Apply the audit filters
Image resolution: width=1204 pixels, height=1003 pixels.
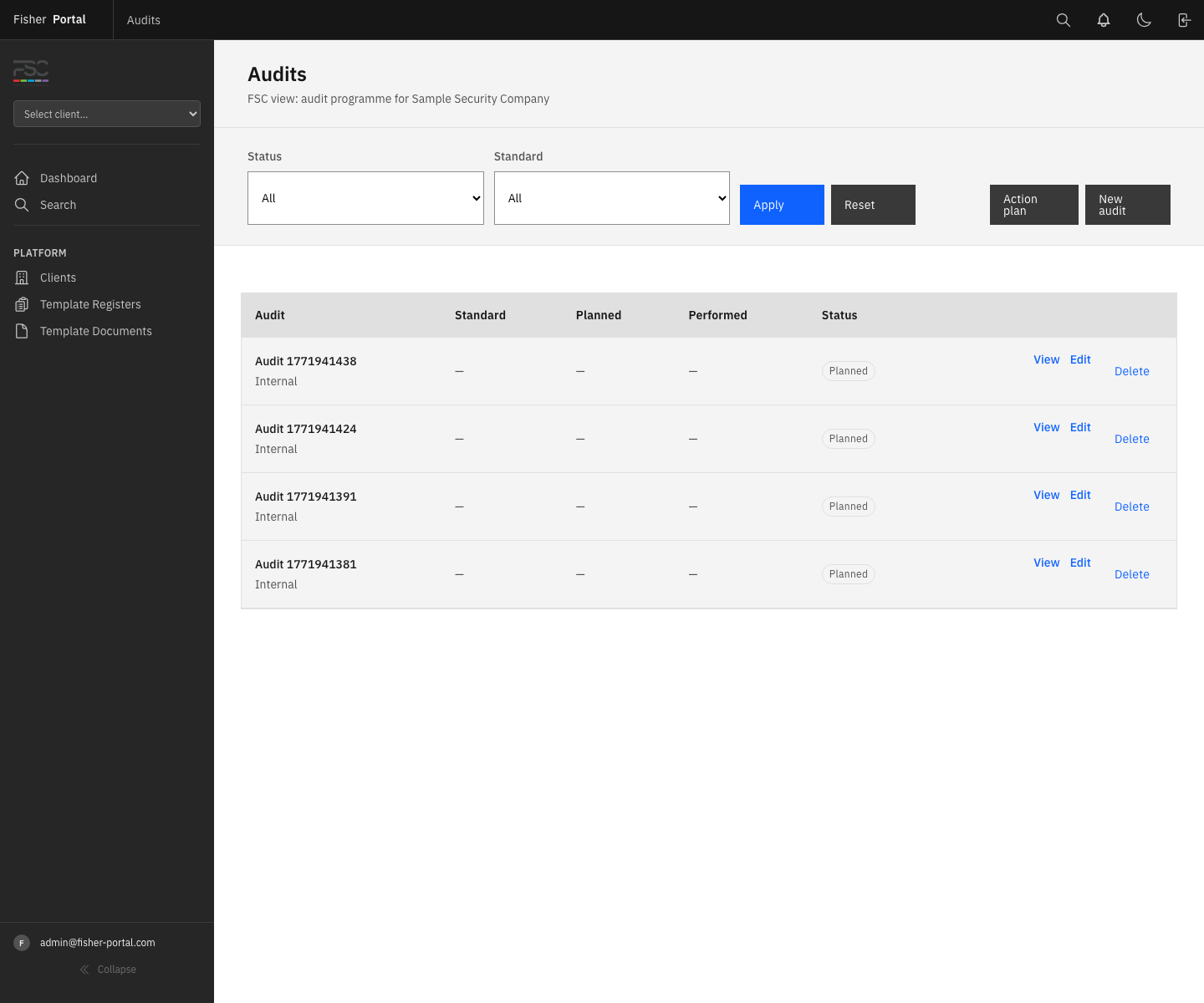[x=781, y=204]
